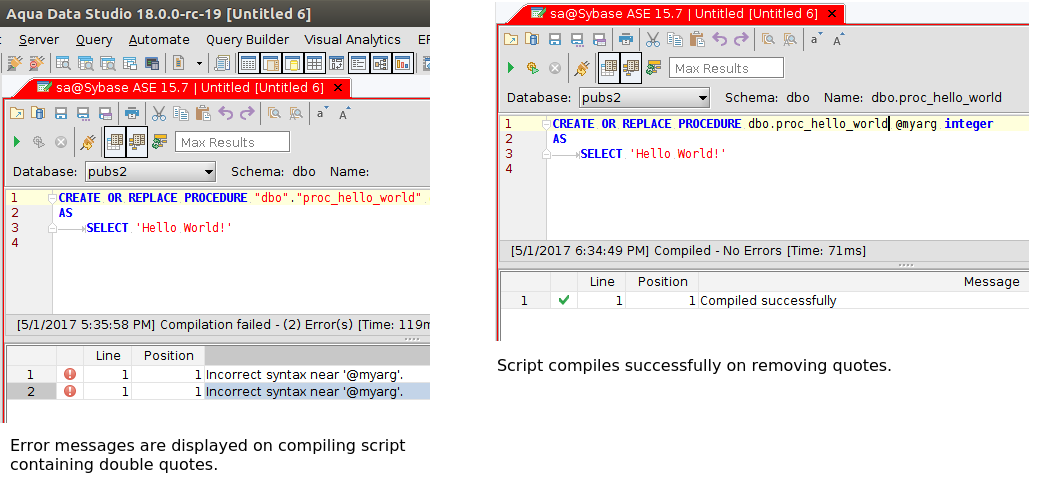Open the new document dropdown arrow in main toolbar
Viewport: 1039px width, 494px height.
(199, 64)
